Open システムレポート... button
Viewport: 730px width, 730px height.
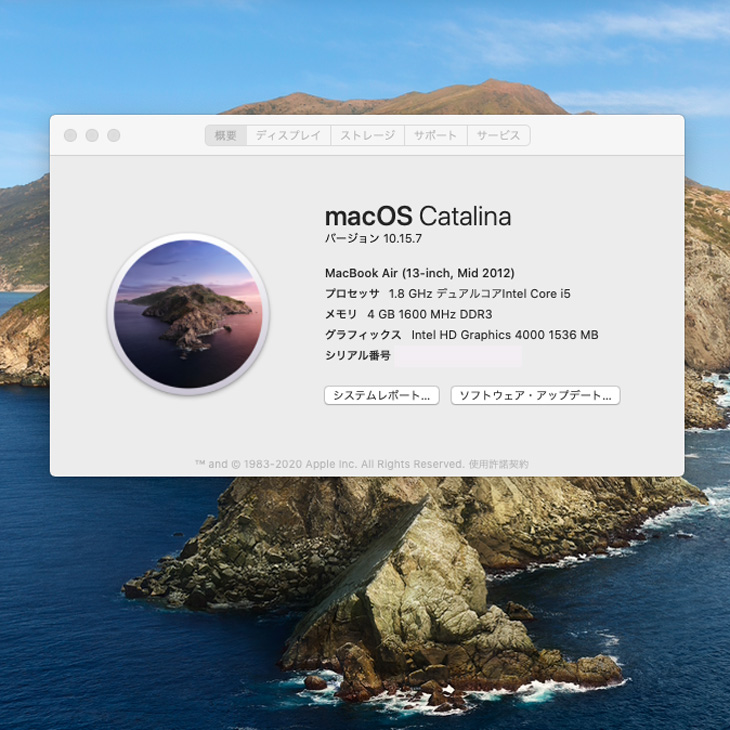[382, 395]
